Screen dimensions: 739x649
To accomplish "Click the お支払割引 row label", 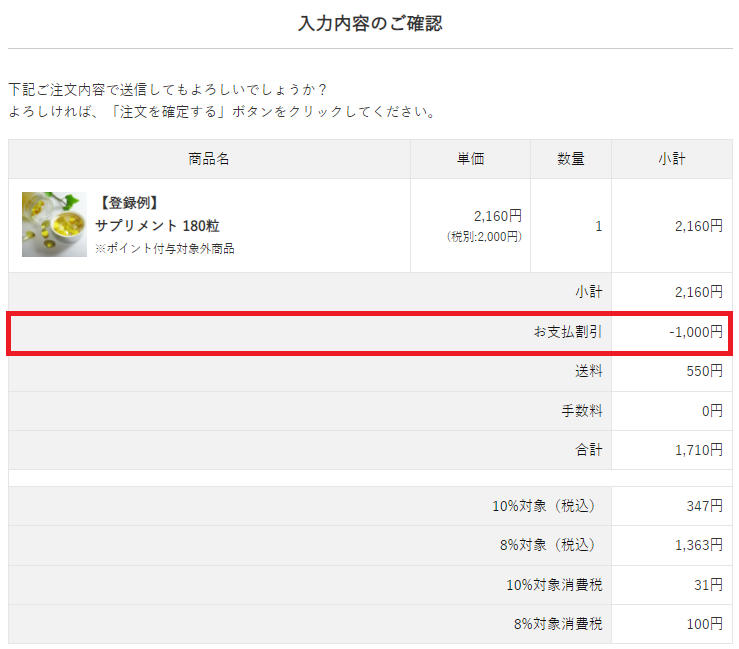I will tap(568, 332).
